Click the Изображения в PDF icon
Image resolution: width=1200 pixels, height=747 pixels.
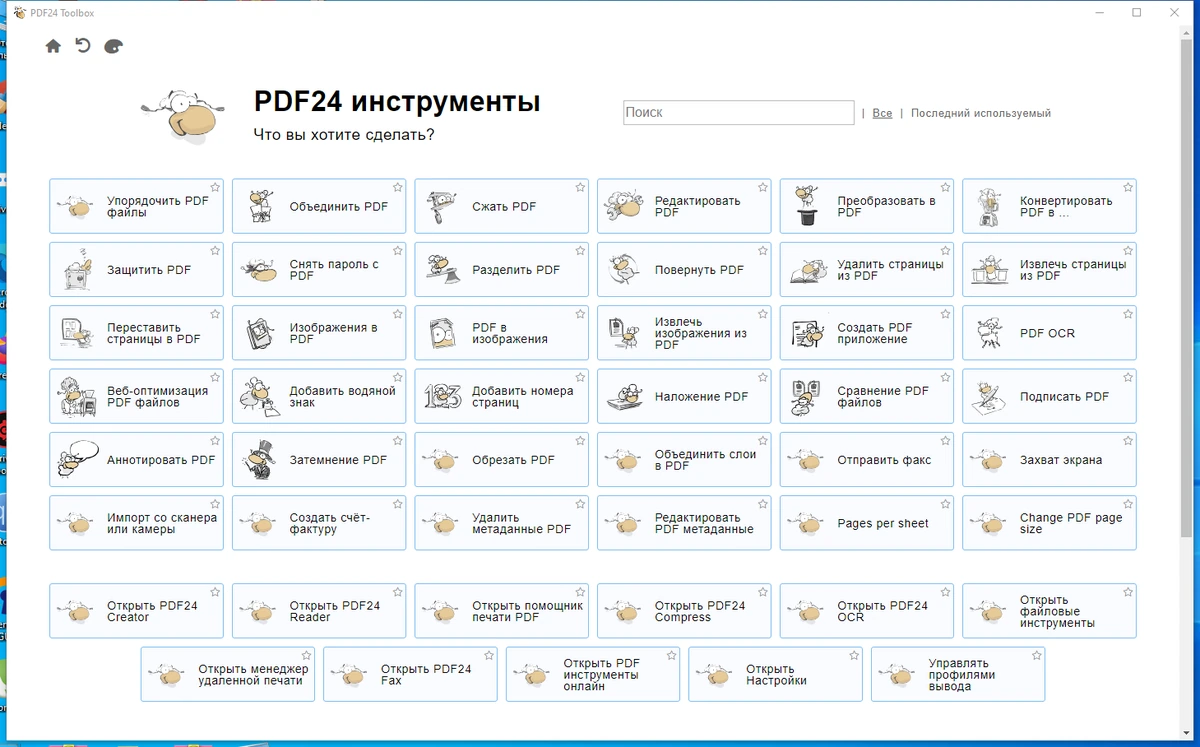point(260,333)
